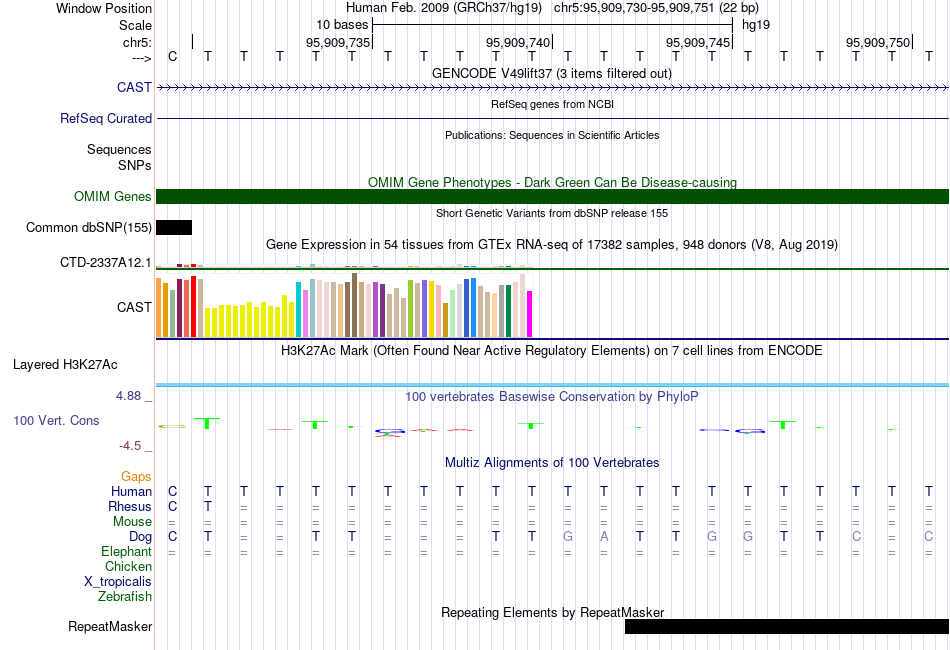The width and height of the screenshot is (950, 650).
Task: Click Short Genetic Variants from dbSNP title
Action: click(x=552, y=213)
